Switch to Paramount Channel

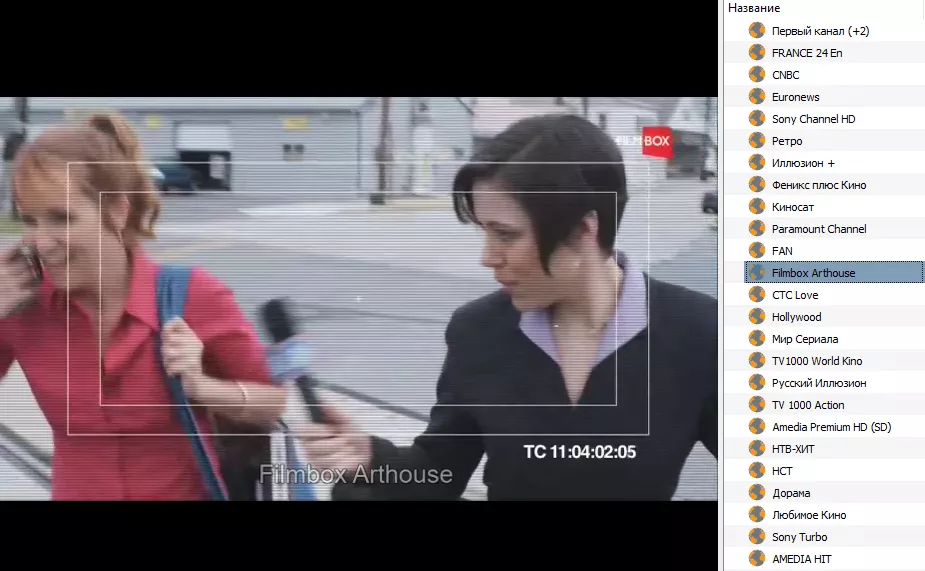coord(819,229)
